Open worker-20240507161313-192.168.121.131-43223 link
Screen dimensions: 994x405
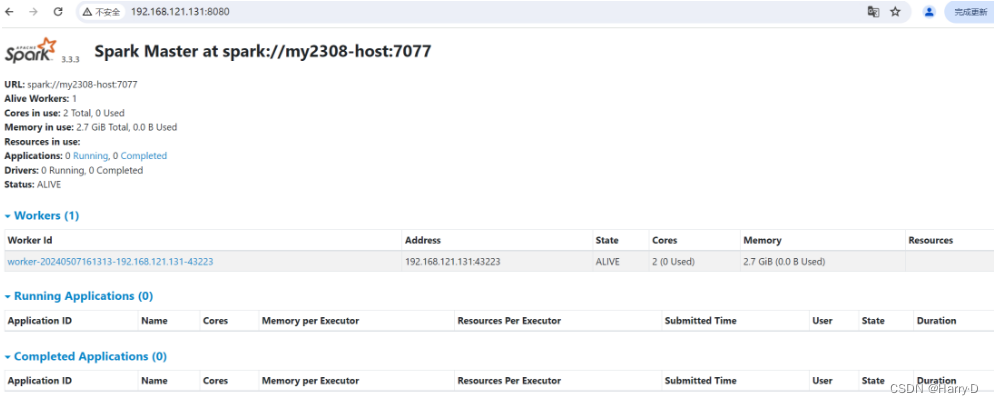click(110, 262)
